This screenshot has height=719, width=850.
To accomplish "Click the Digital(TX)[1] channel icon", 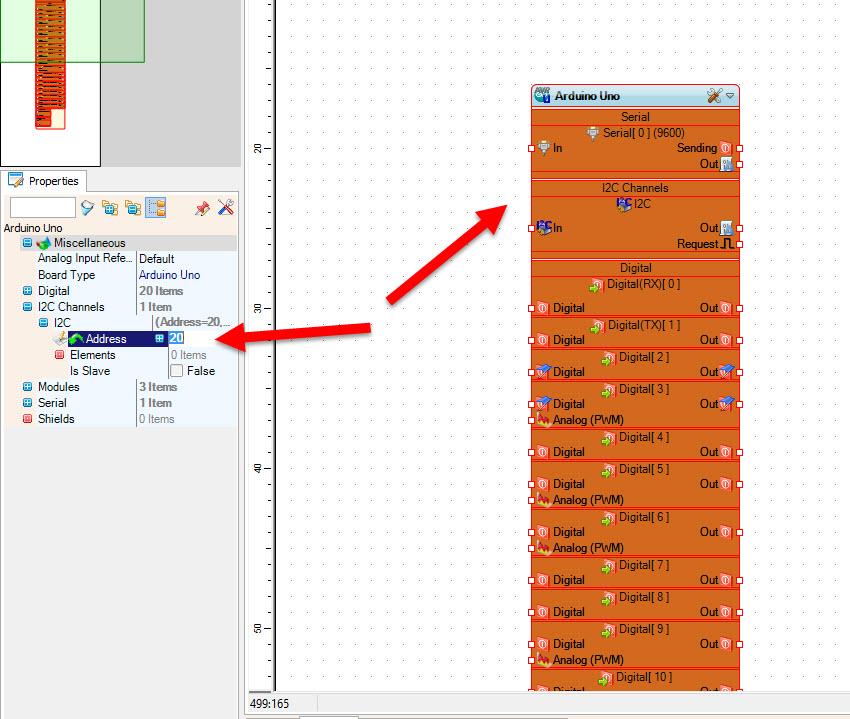I will pos(597,326).
